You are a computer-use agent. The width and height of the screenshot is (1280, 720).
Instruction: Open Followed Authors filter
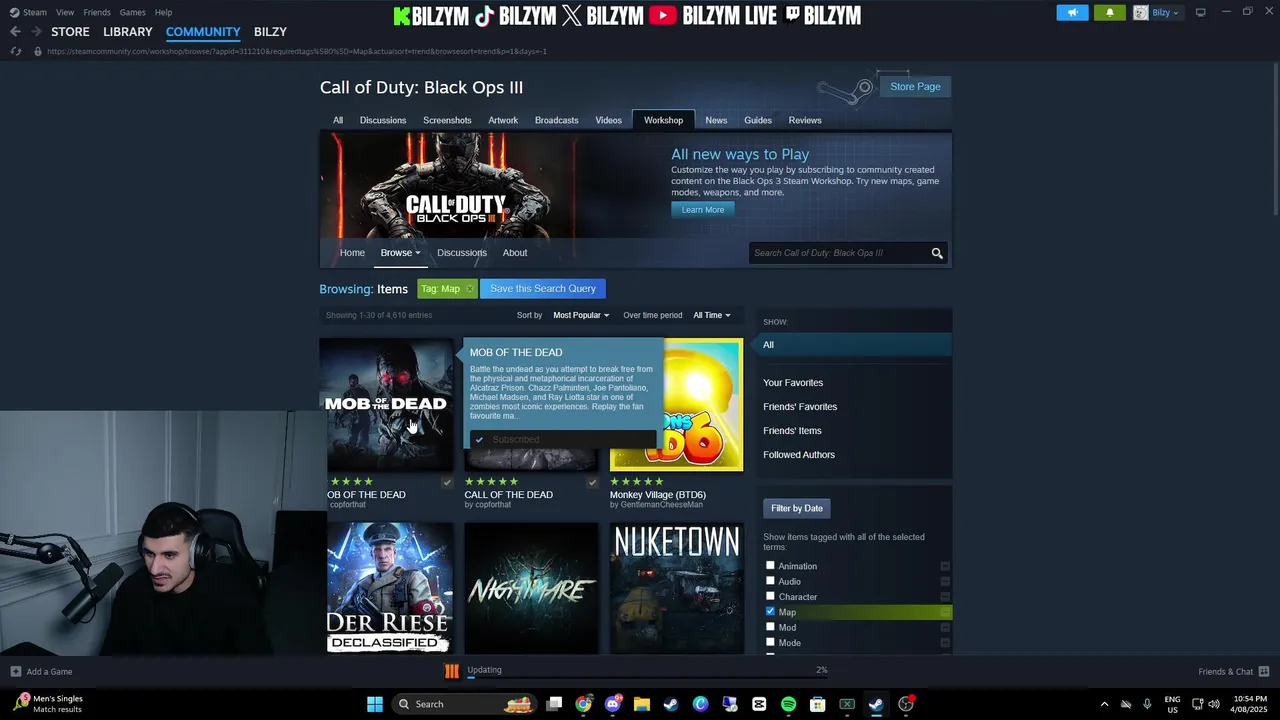[x=799, y=455]
